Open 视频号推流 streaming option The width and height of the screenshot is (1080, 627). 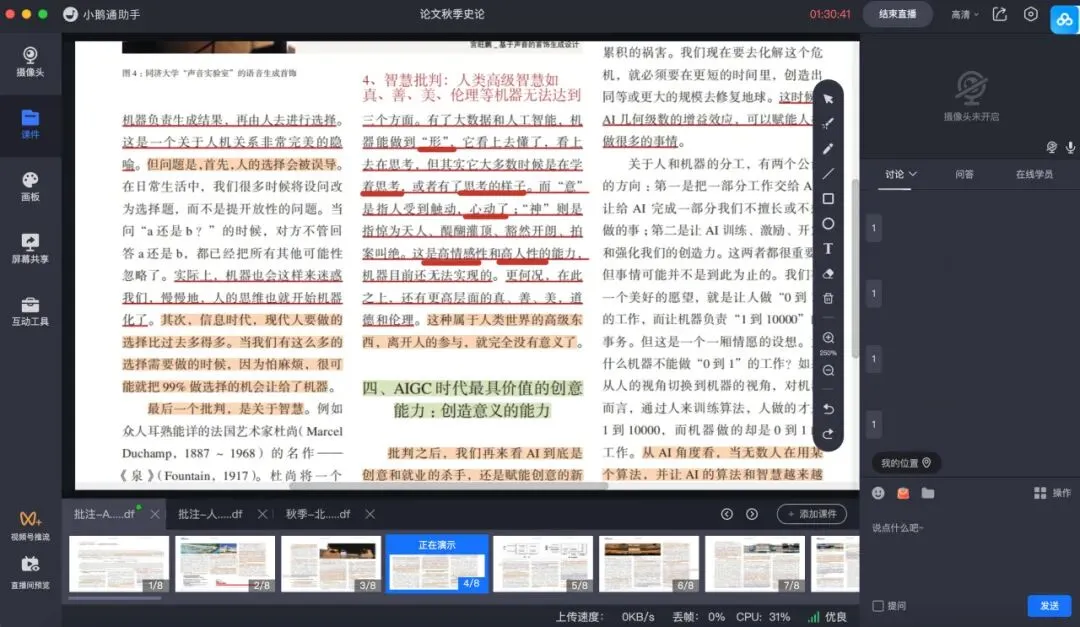pyautogui.click(x=30, y=526)
